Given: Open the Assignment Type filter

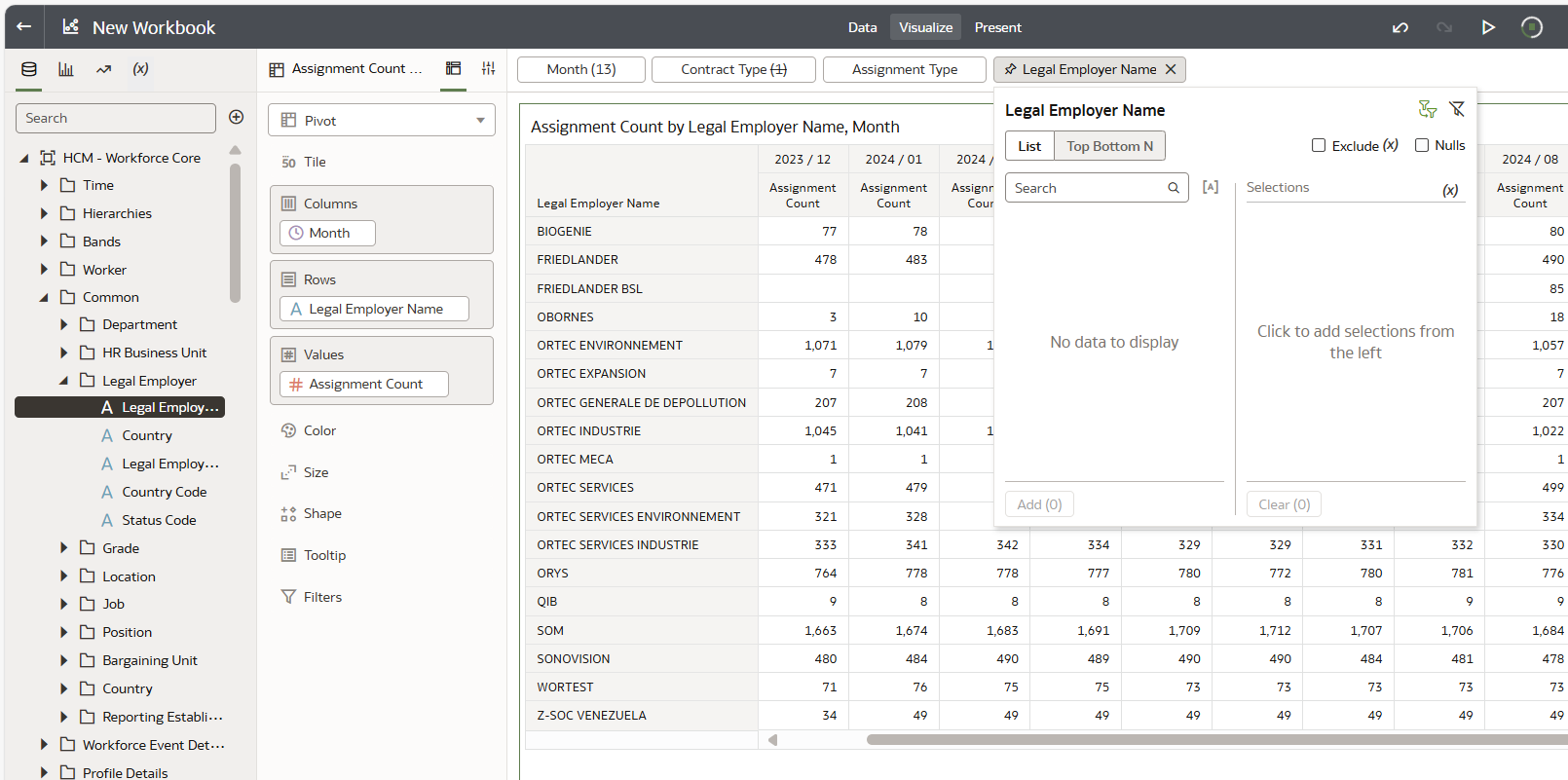Looking at the screenshot, I should point(905,69).
